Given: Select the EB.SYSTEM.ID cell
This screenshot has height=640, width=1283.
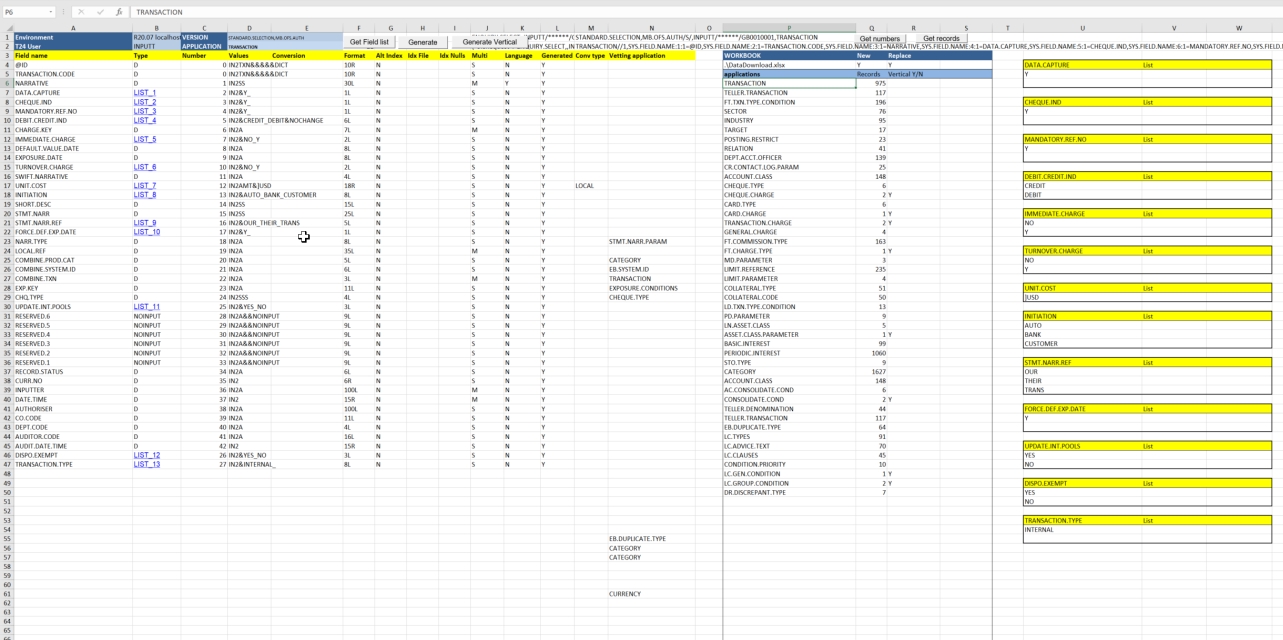Looking at the screenshot, I should [x=651, y=269].
